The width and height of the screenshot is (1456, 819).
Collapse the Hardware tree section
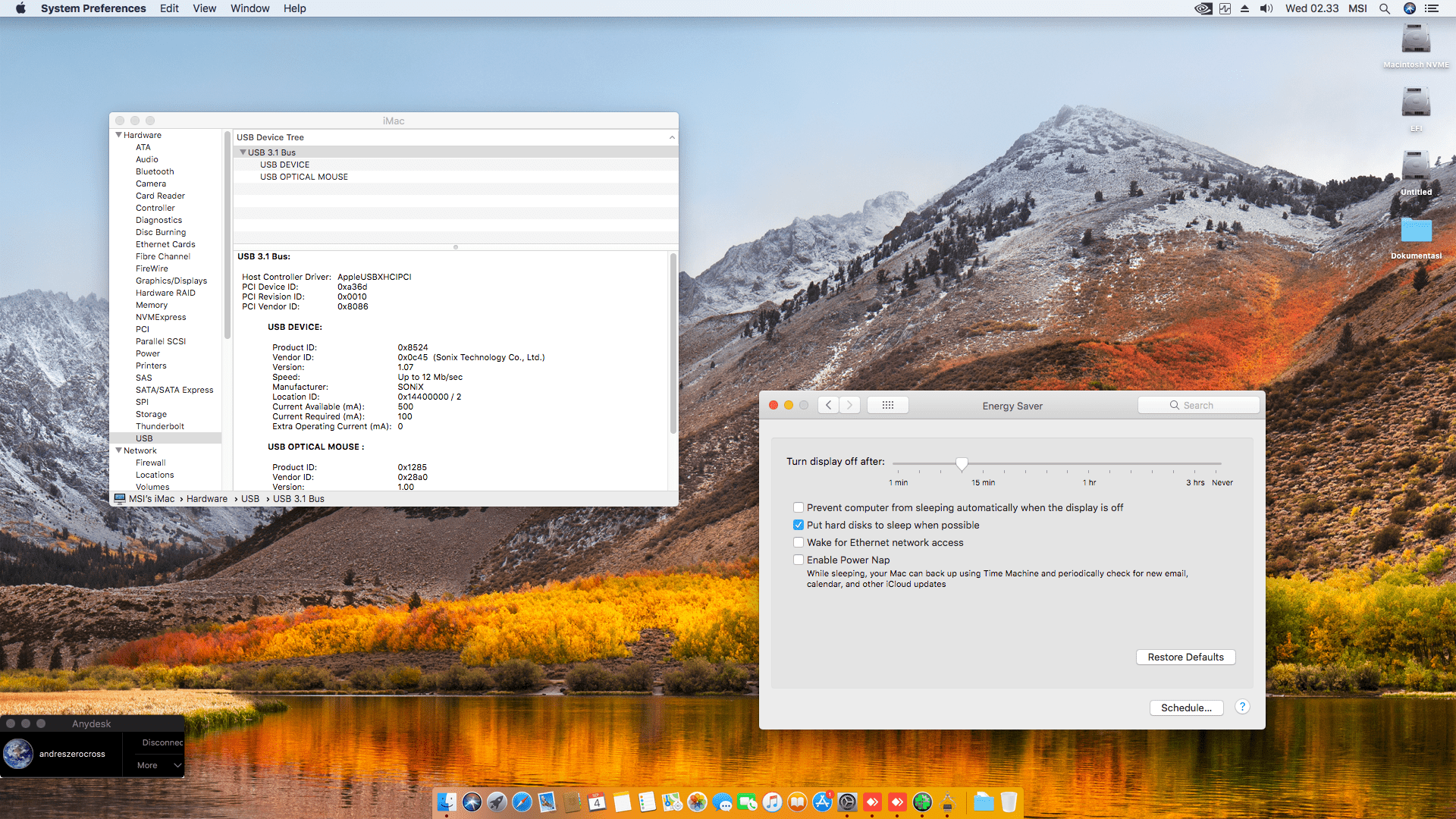(118, 135)
